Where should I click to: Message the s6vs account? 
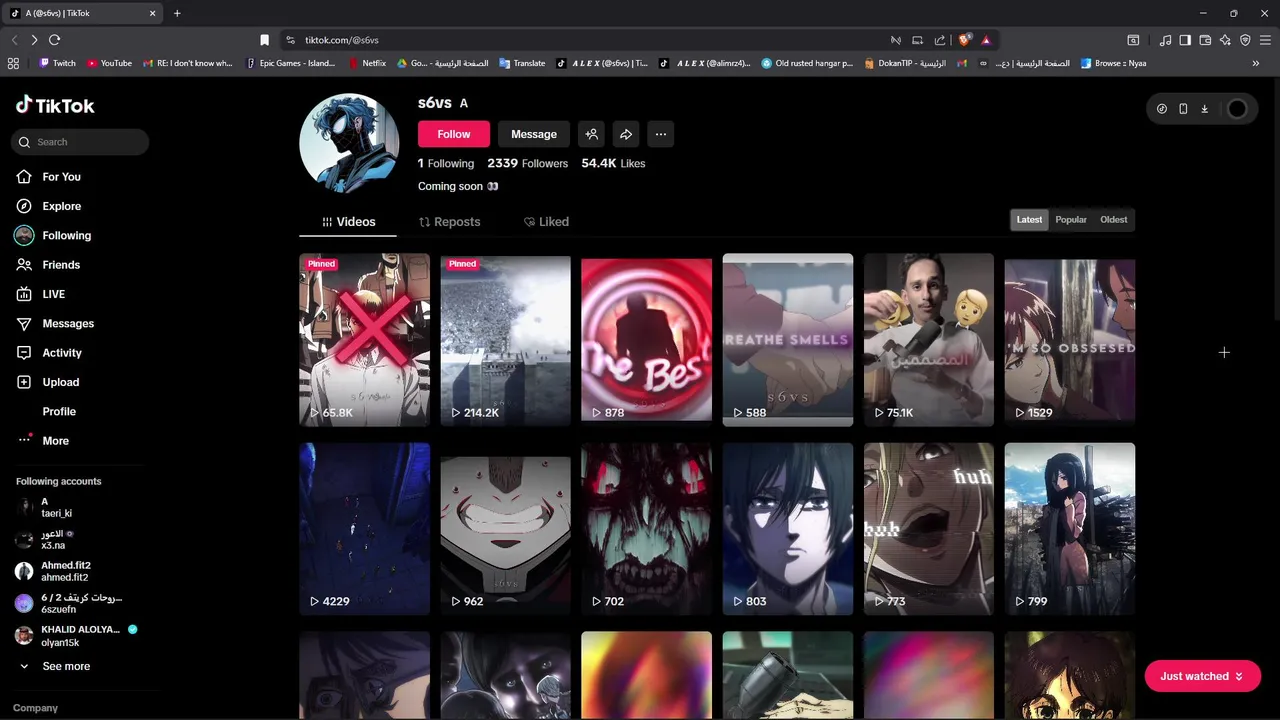click(x=534, y=134)
